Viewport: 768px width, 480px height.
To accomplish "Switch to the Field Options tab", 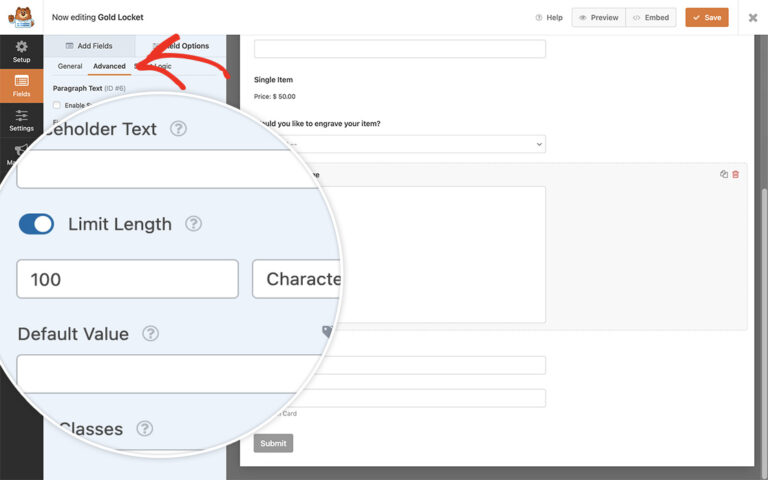I will (181, 46).
